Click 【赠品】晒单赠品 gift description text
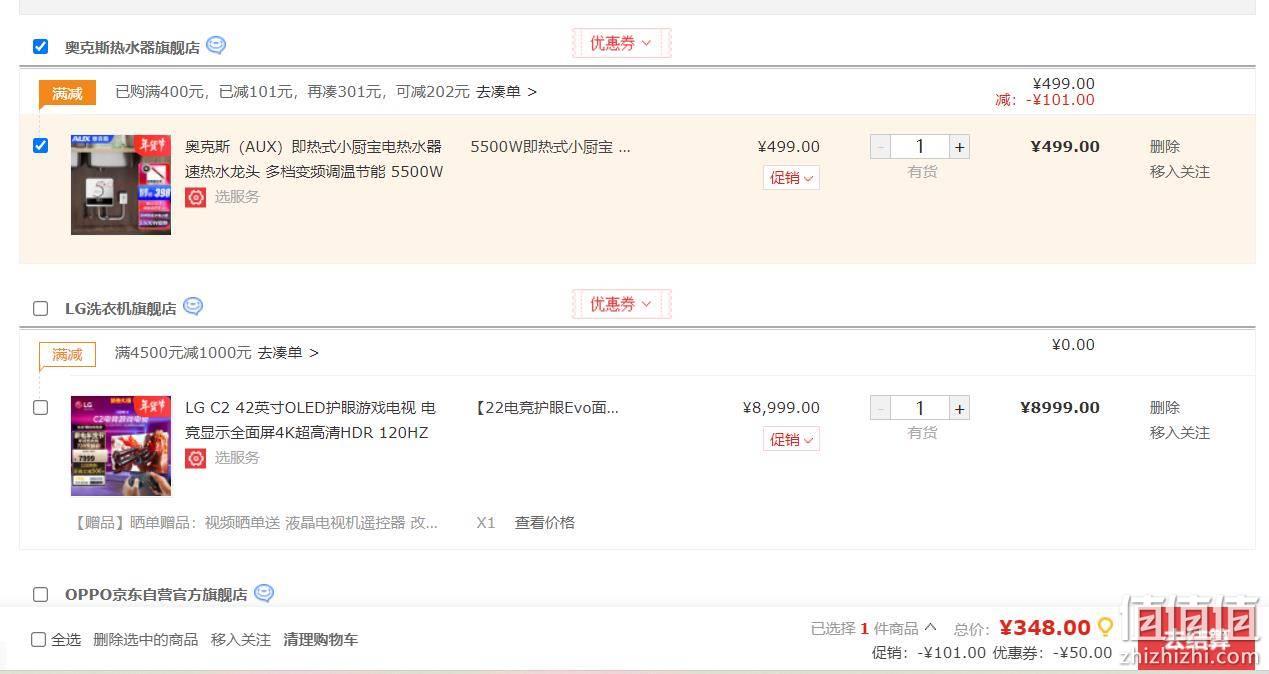This screenshot has height=674, width=1269. point(255,523)
